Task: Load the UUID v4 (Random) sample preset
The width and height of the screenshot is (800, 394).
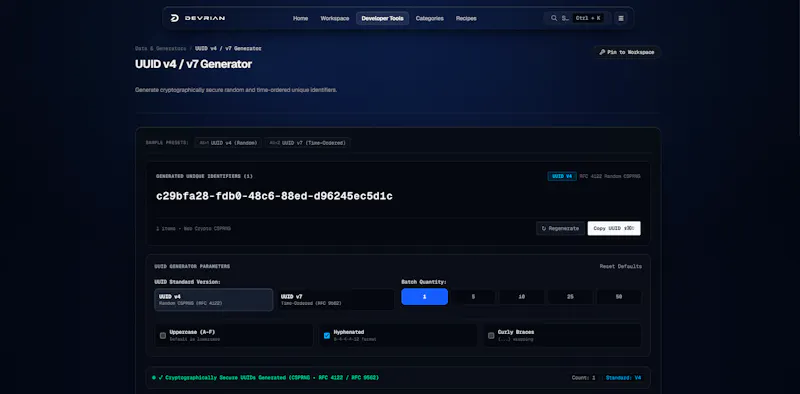Action: click(228, 143)
